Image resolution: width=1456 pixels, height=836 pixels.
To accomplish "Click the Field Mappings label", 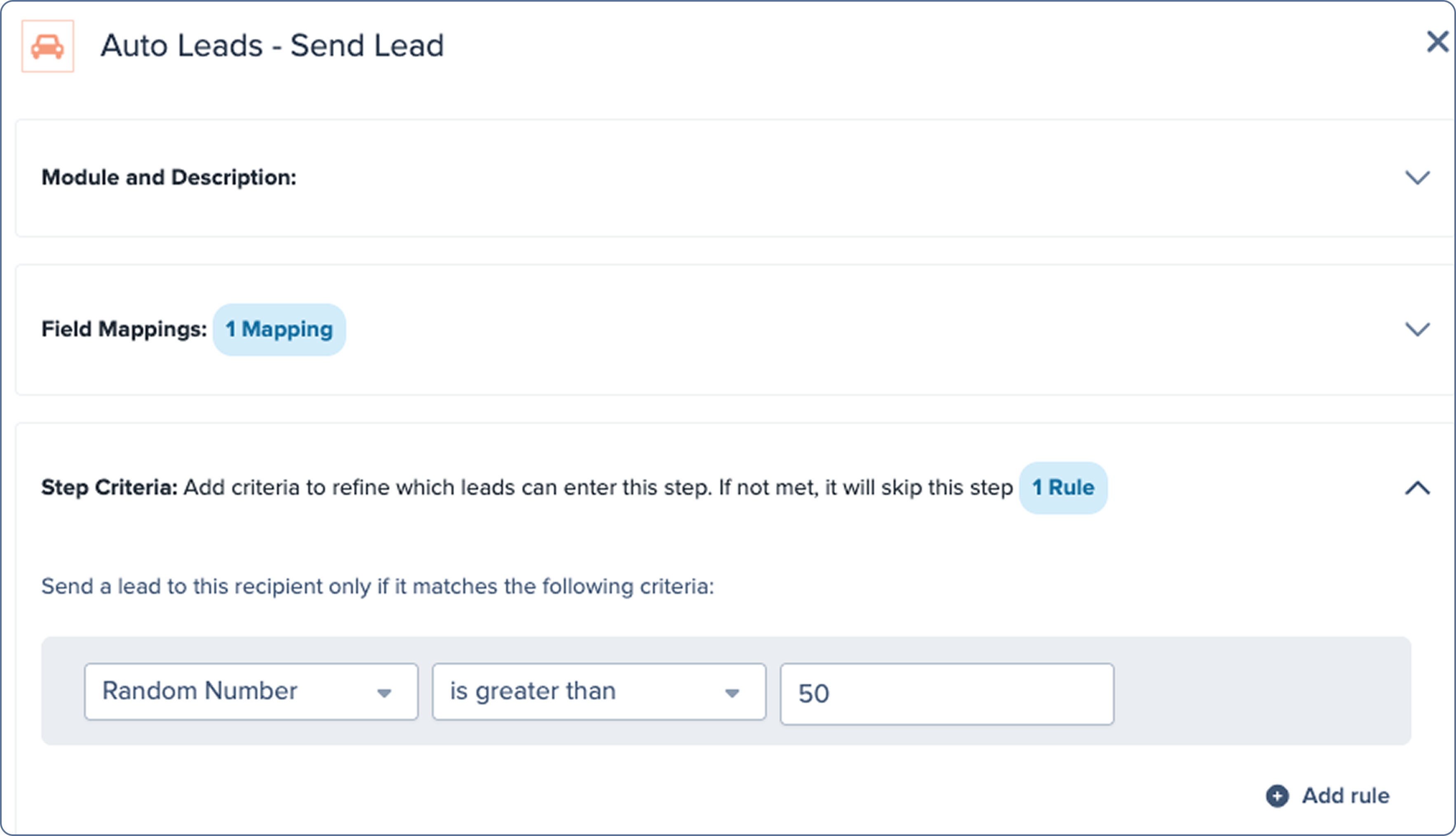I will 124,330.
